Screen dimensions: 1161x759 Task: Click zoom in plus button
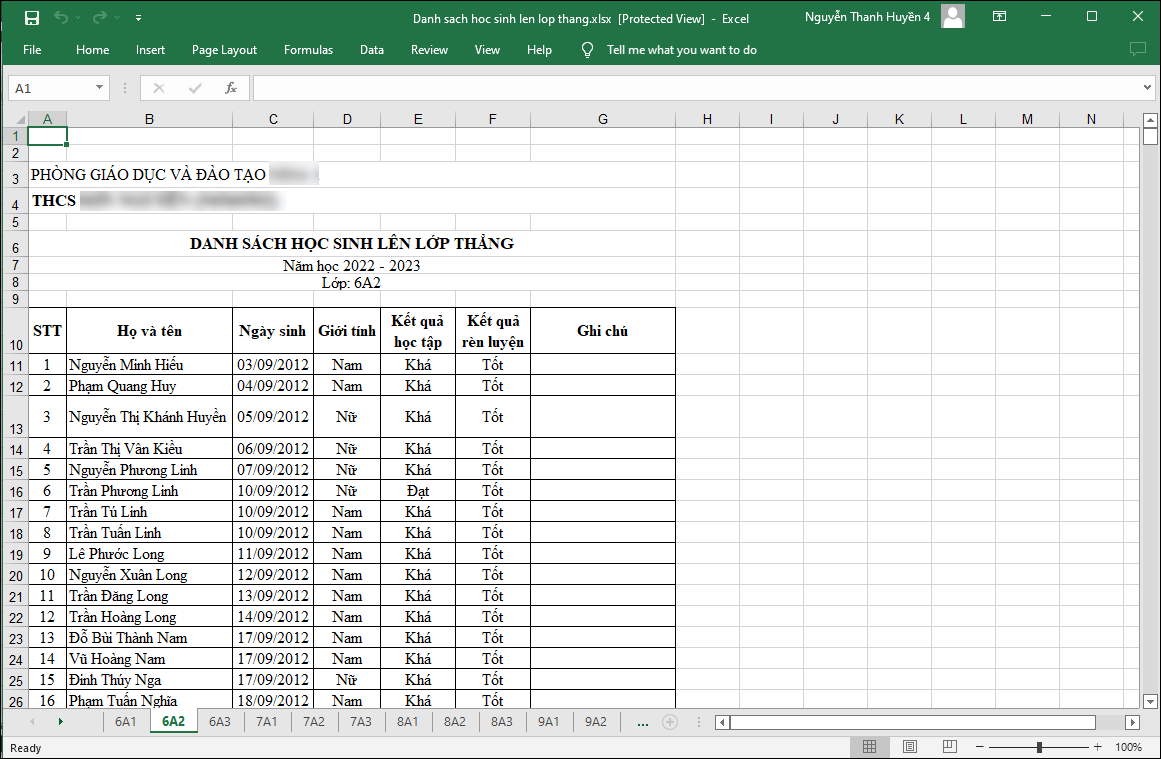pos(1097,747)
